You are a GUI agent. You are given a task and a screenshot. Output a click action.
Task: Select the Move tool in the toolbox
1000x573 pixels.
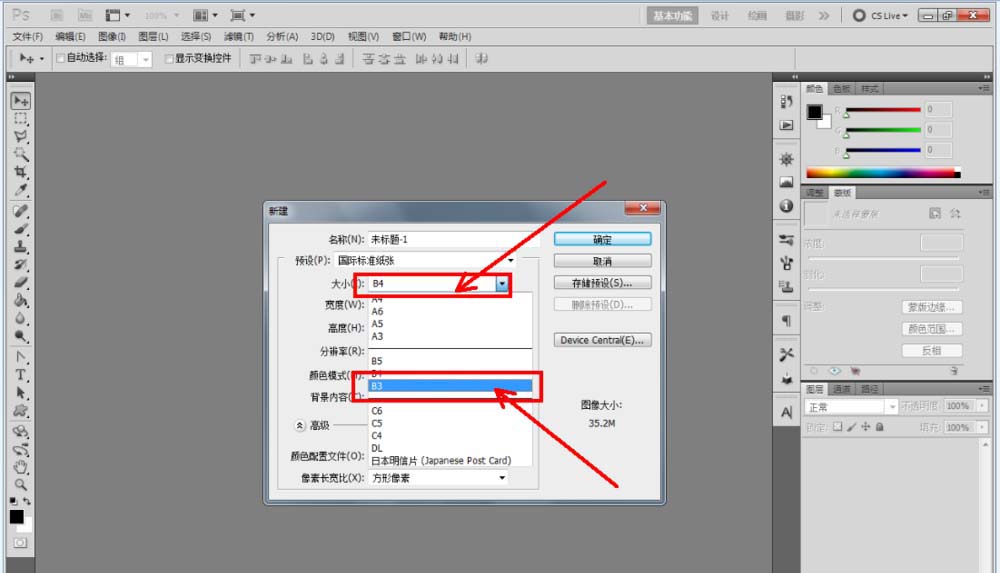20,101
